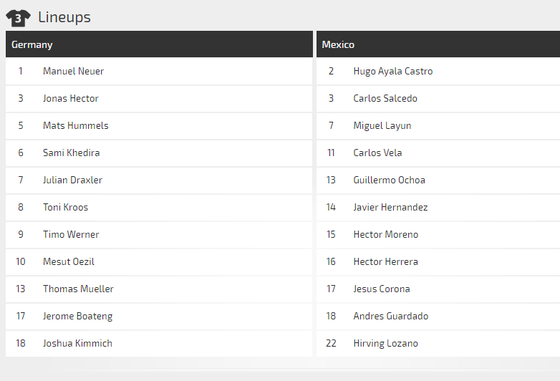Click the Lineups jersey icon
The width and height of the screenshot is (560, 381).
[x=18, y=17]
